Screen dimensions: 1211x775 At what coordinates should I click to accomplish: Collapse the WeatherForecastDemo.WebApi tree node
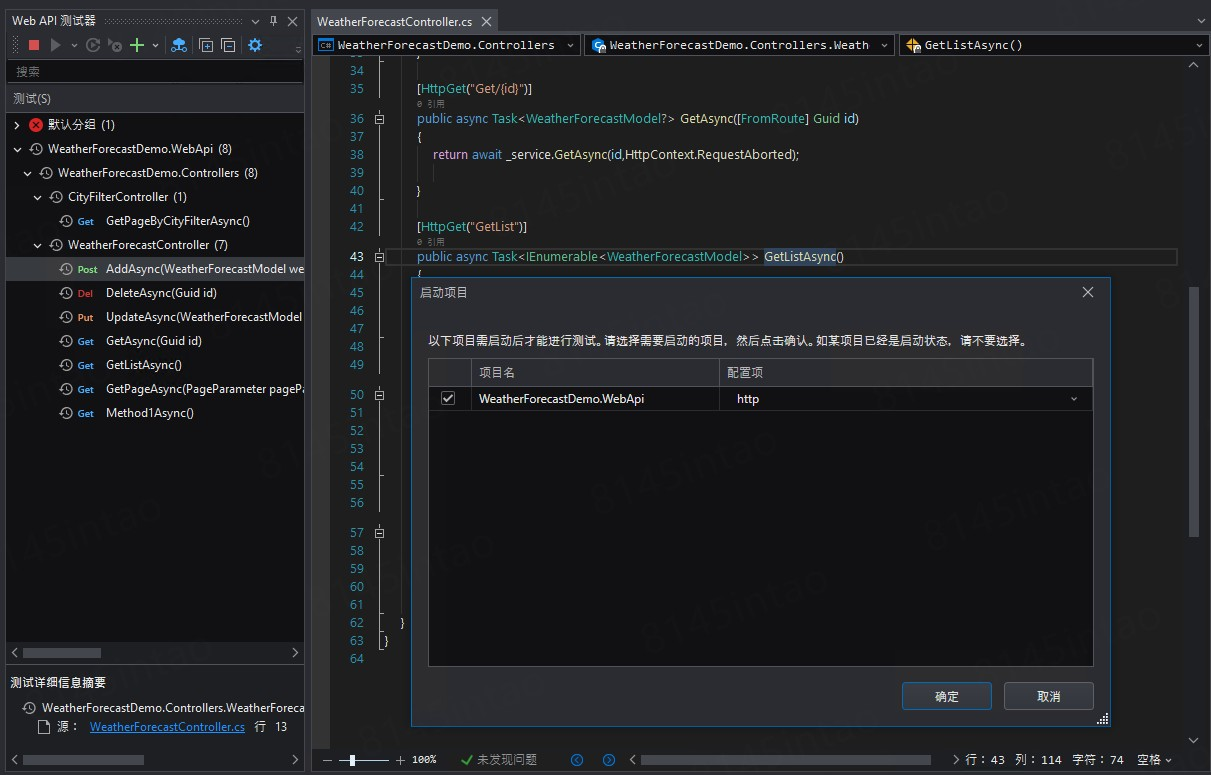click(17, 149)
